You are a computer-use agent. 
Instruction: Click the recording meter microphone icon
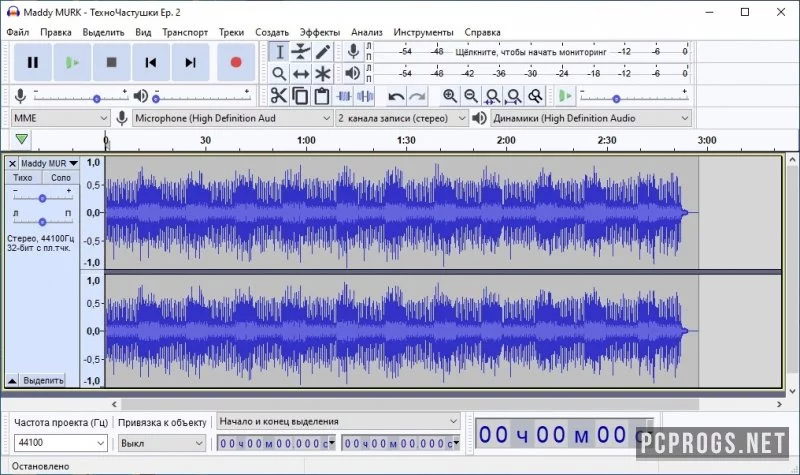click(x=353, y=52)
